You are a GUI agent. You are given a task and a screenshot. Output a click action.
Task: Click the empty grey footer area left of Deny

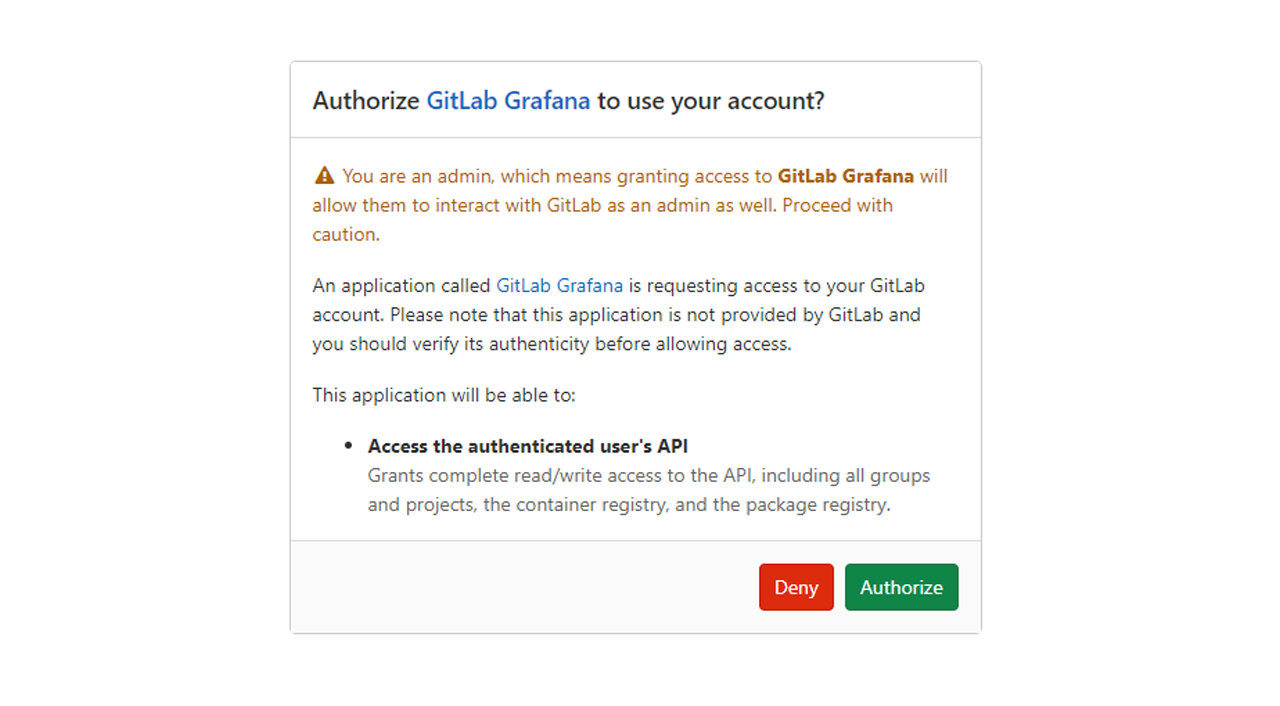click(520, 587)
